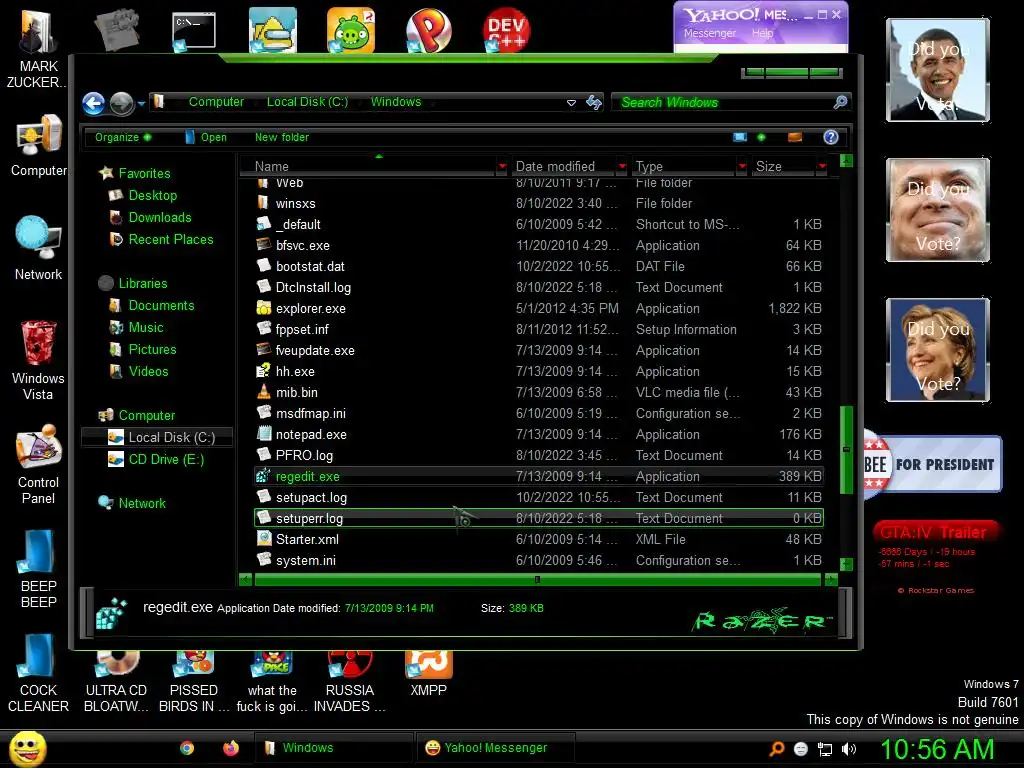The width and height of the screenshot is (1024, 768).
Task: Select Desktop under Favorites
Action: [x=152, y=195]
